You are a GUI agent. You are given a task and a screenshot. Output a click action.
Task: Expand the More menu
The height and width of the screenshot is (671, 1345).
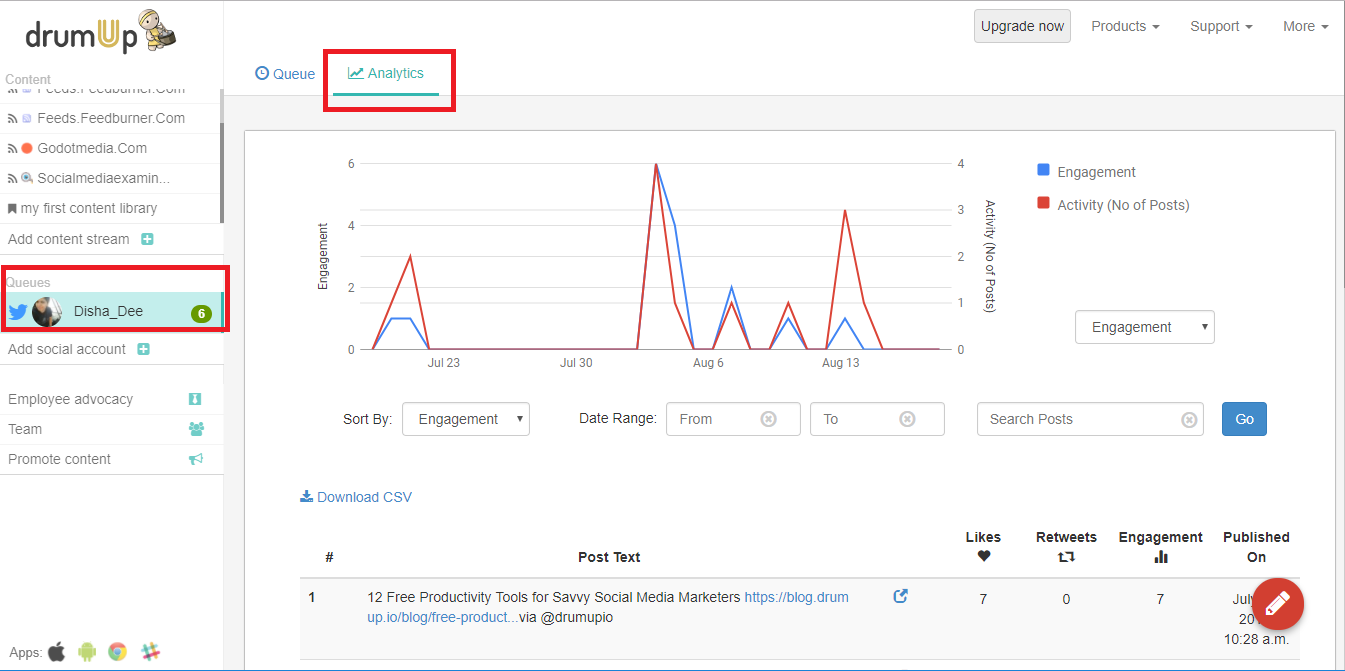point(1306,27)
